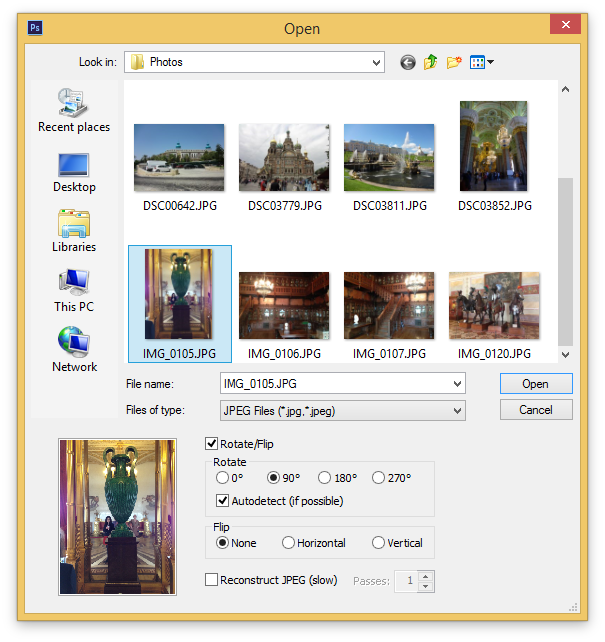Open Recent places in sidebar
This screenshot has height=642, width=605.
(74, 111)
